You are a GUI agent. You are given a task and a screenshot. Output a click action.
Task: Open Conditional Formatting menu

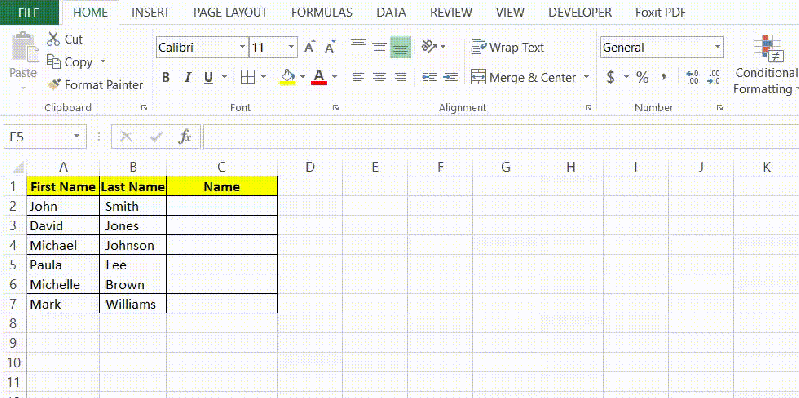click(x=766, y=65)
